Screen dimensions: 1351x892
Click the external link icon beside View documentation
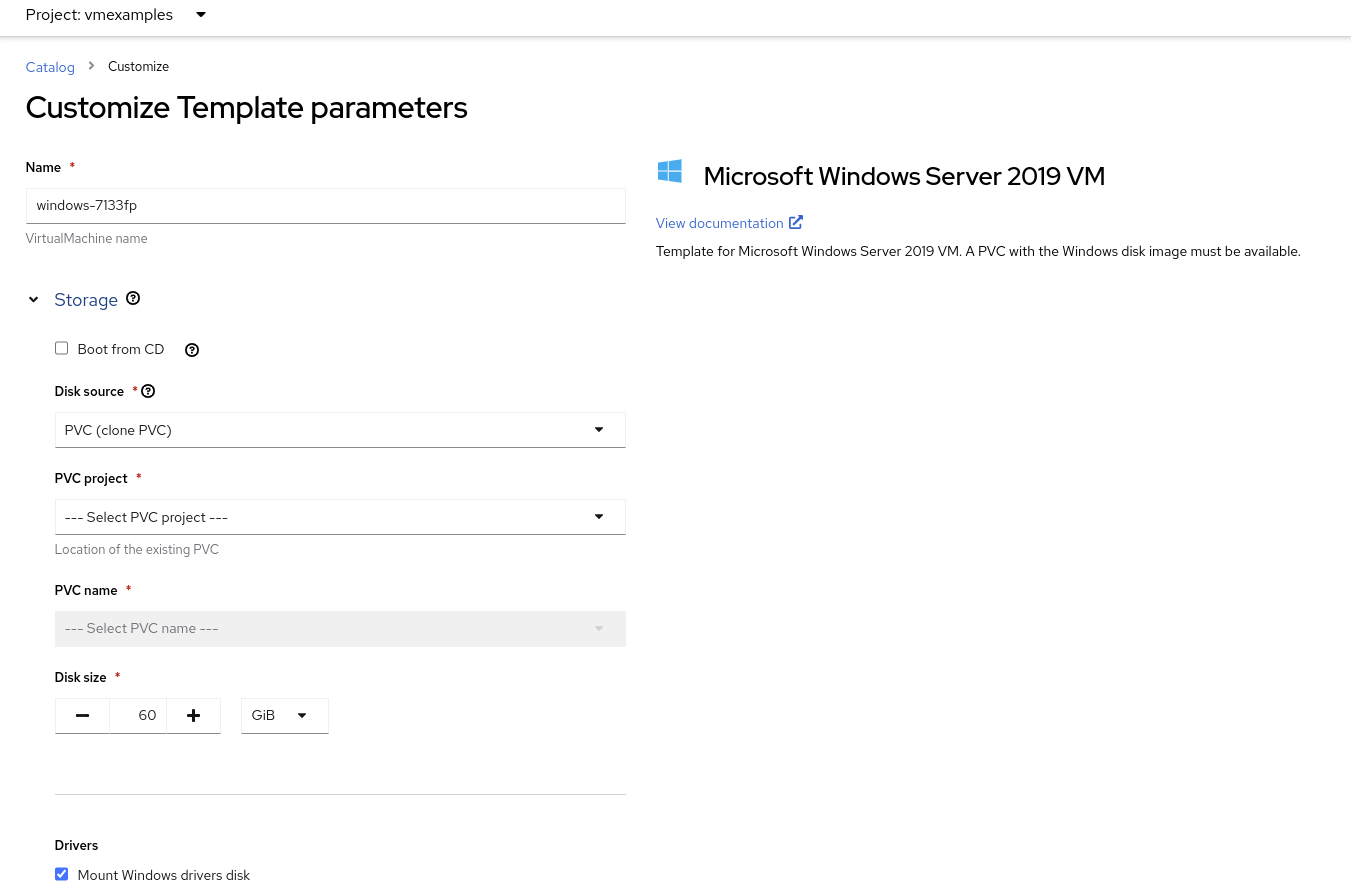click(x=795, y=222)
